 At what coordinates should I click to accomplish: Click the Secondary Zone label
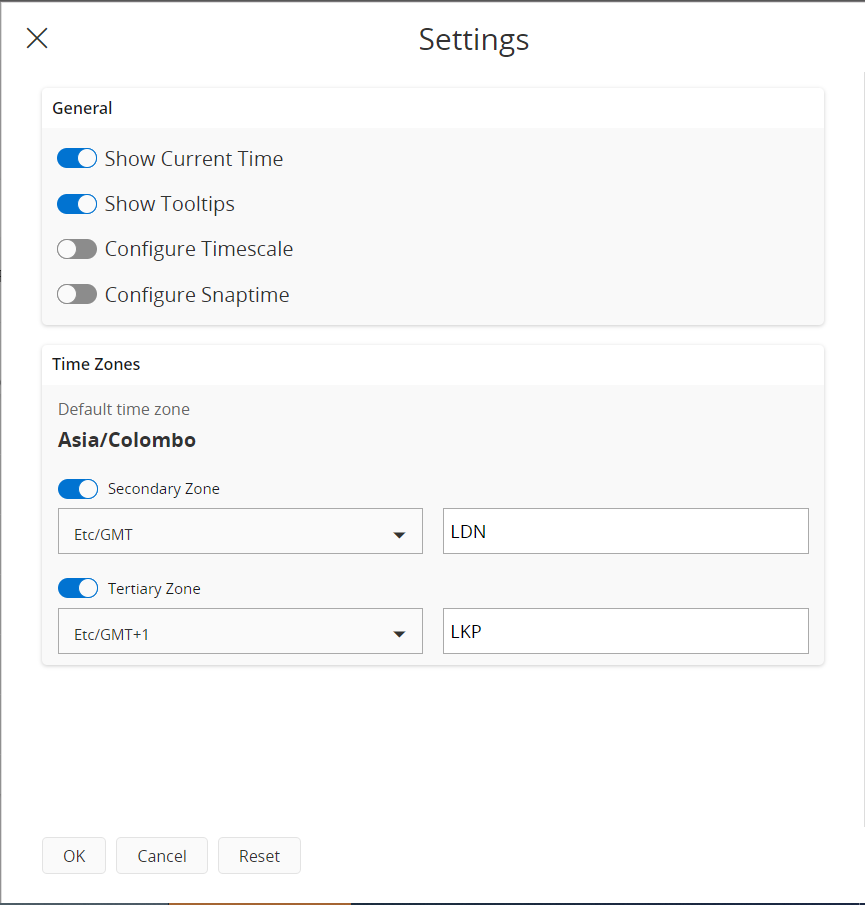164,489
